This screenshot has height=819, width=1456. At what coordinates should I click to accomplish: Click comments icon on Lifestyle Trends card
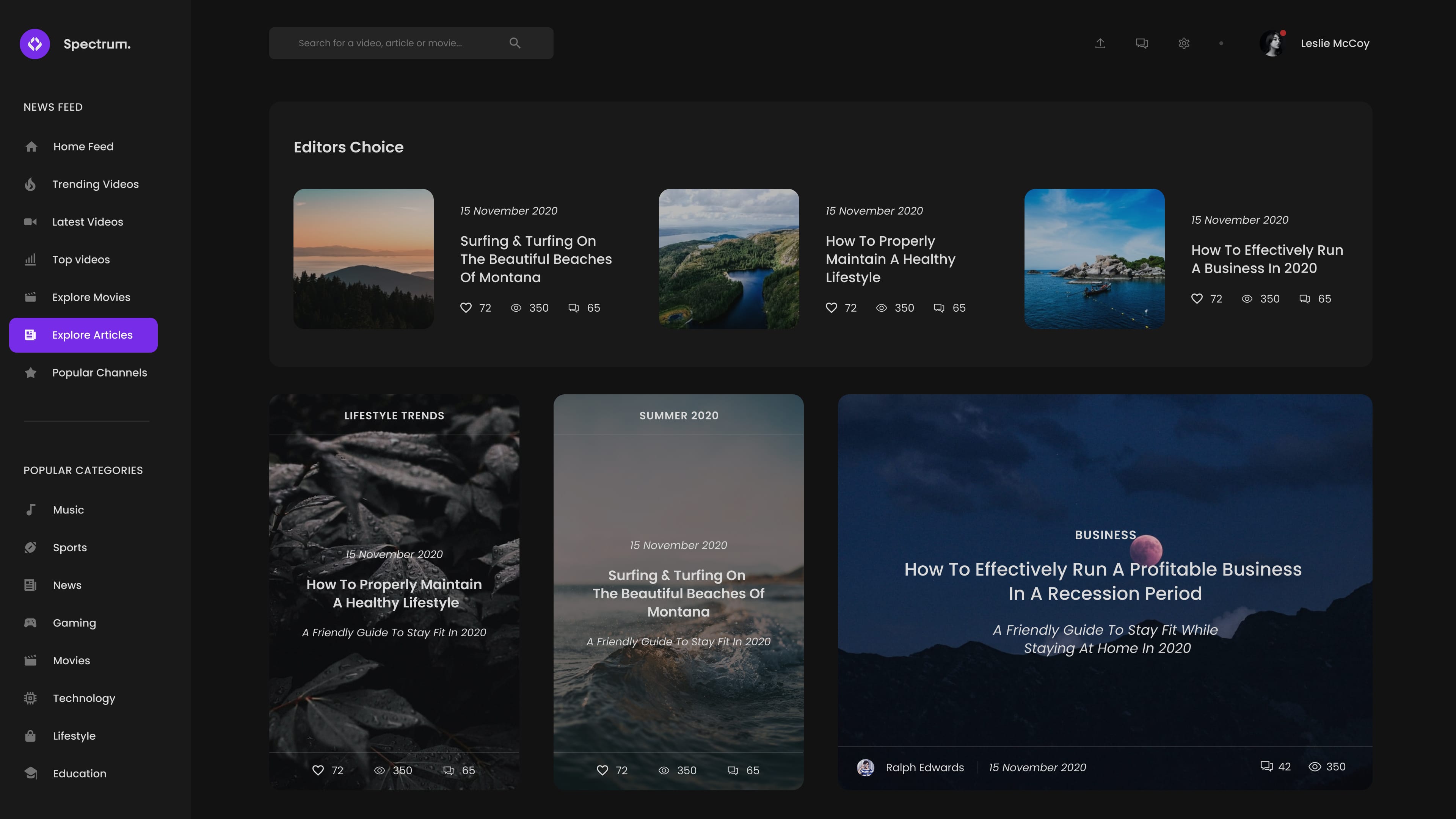[x=448, y=770]
